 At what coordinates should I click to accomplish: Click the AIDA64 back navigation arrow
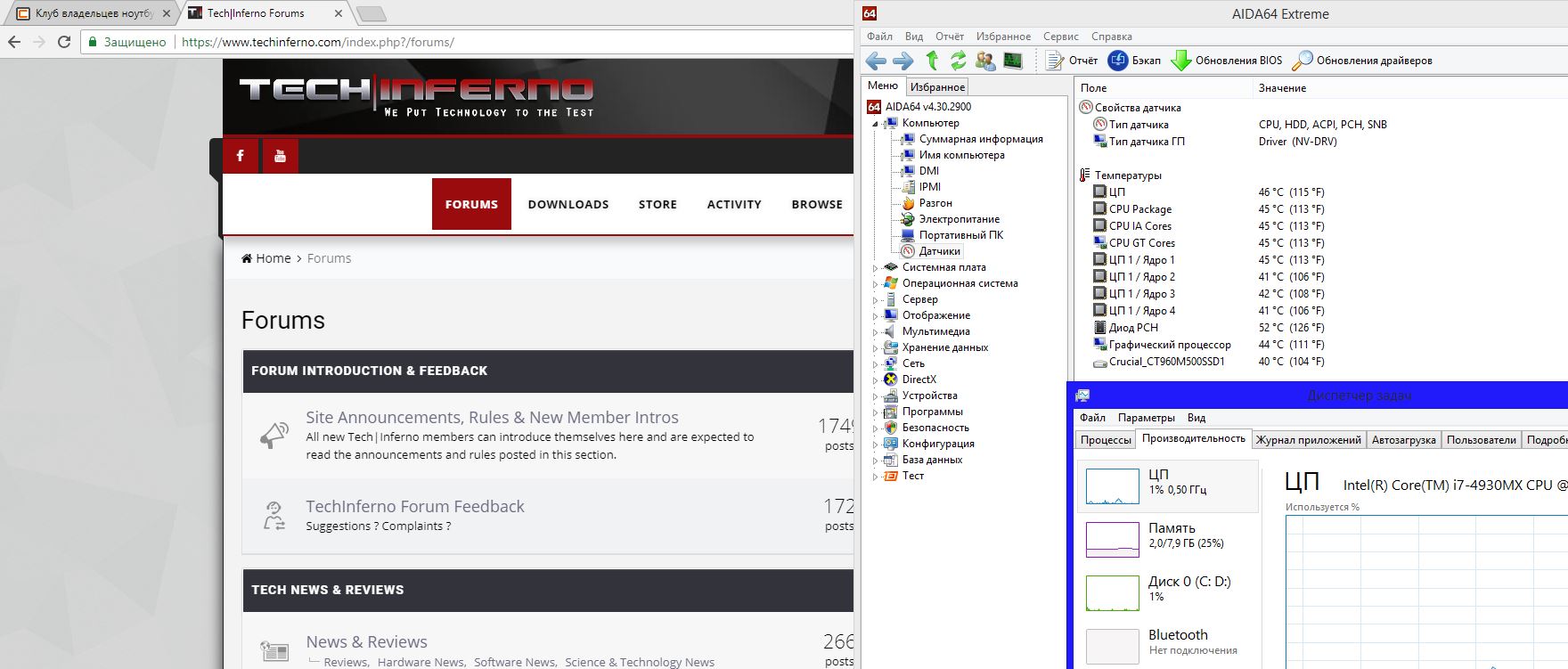coord(876,61)
